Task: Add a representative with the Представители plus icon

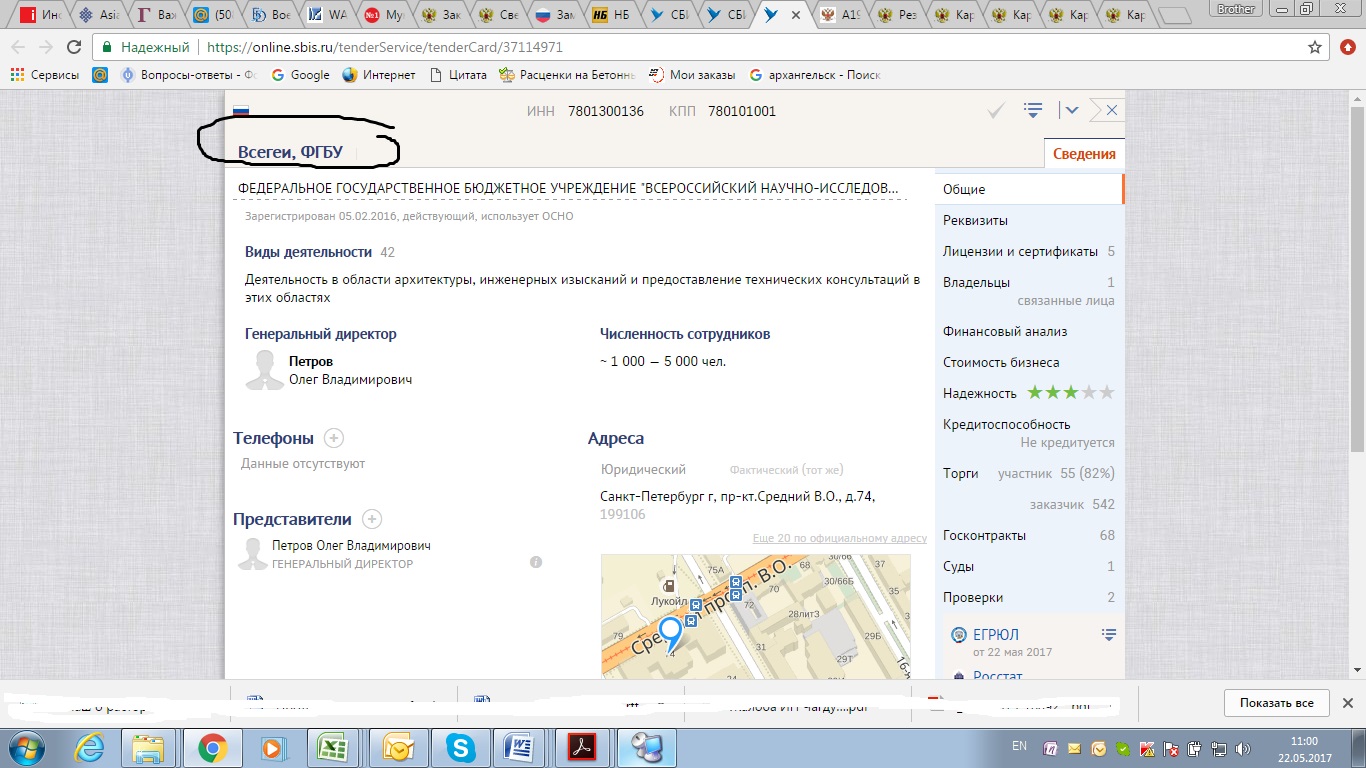Action: (x=372, y=519)
